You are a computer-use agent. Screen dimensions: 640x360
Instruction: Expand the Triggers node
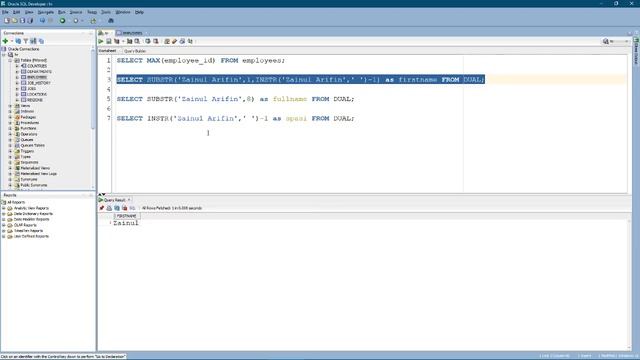11,151
